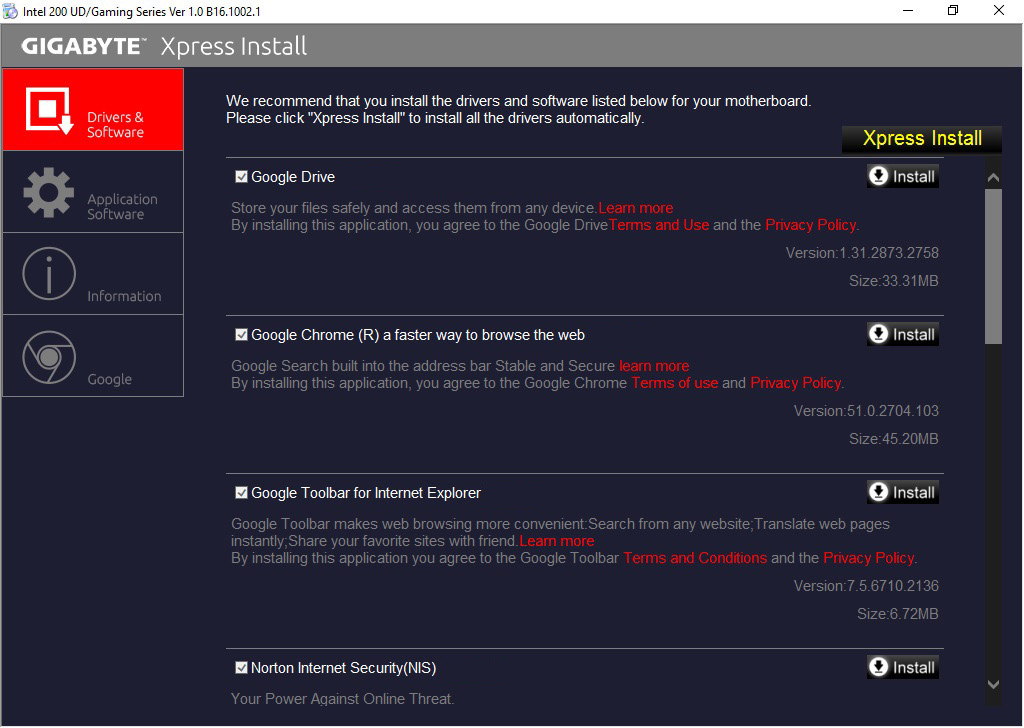The height and width of the screenshot is (728, 1024).
Task: Click the Chrome logo icon in the sidebar
Action: click(x=47, y=354)
